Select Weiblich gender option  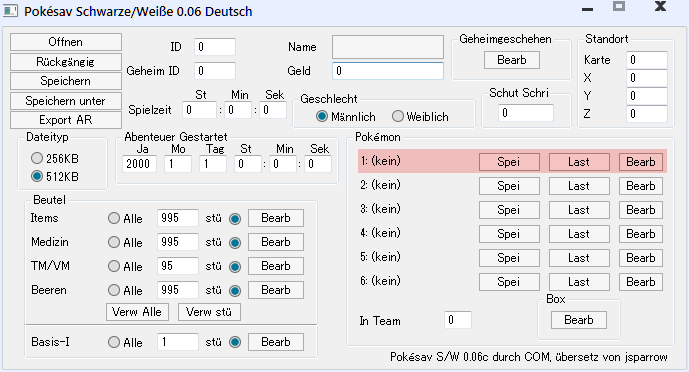pyautogui.click(x=398, y=116)
